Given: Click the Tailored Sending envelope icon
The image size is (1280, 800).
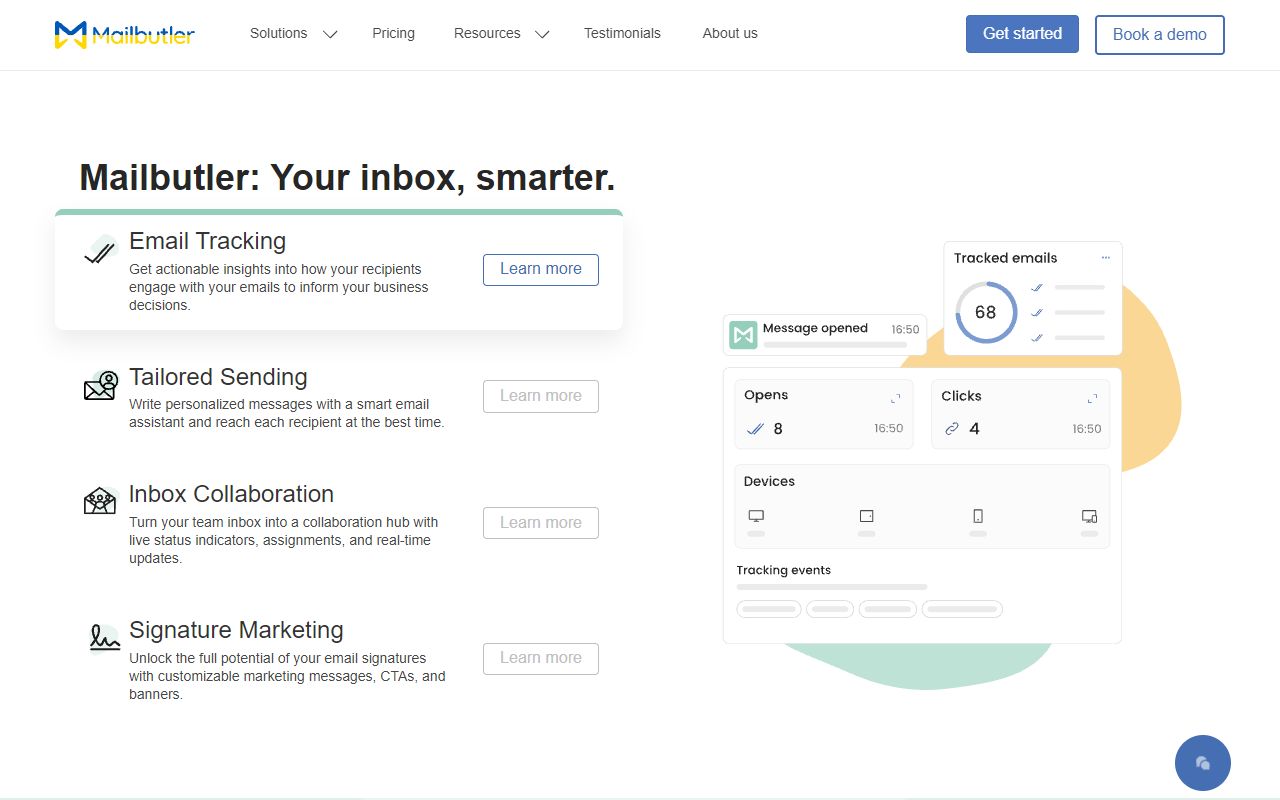Looking at the screenshot, I should point(99,385).
